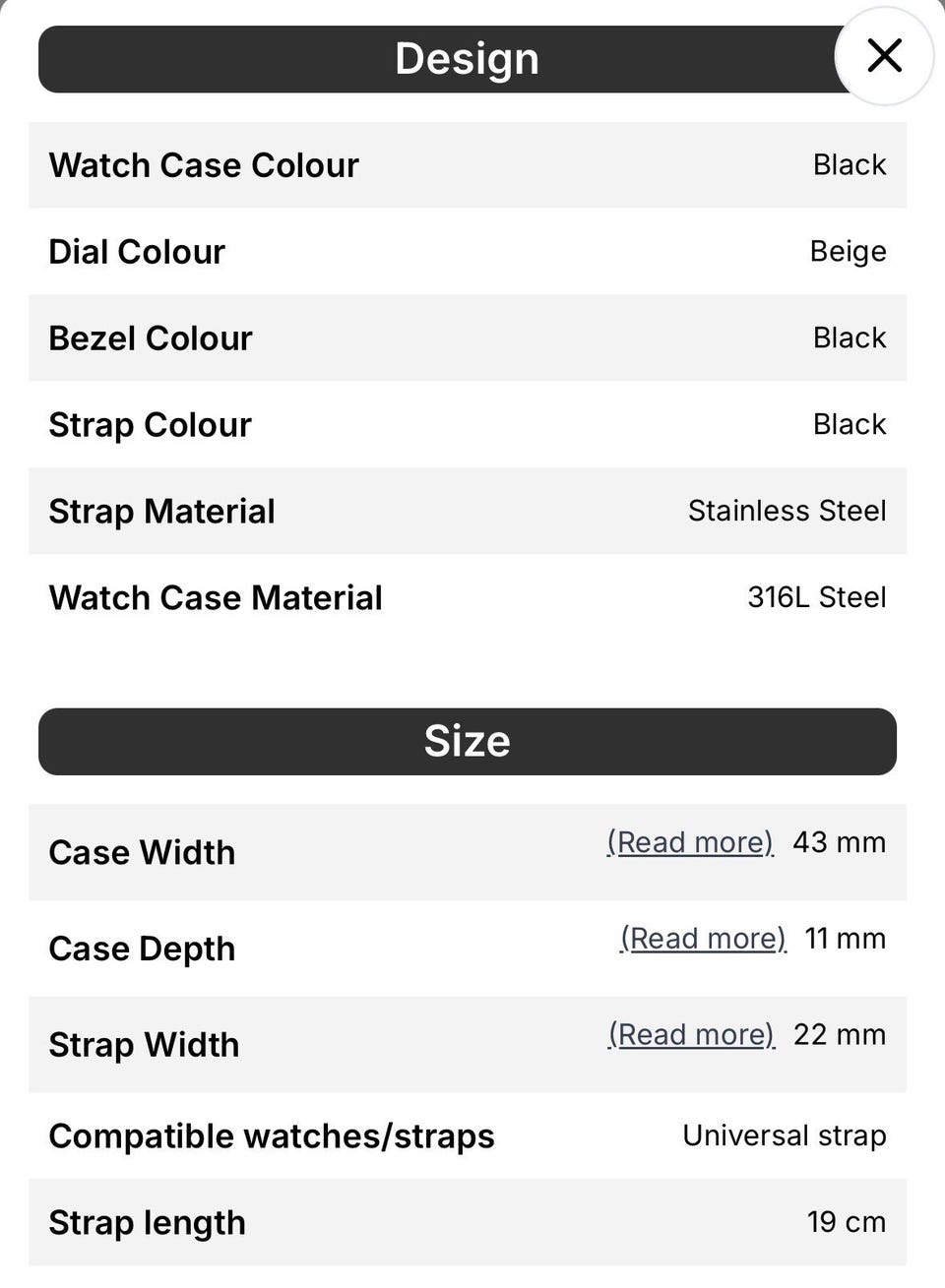Select the Compatible watches/straps label

pyautogui.click(x=272, y=1136)
